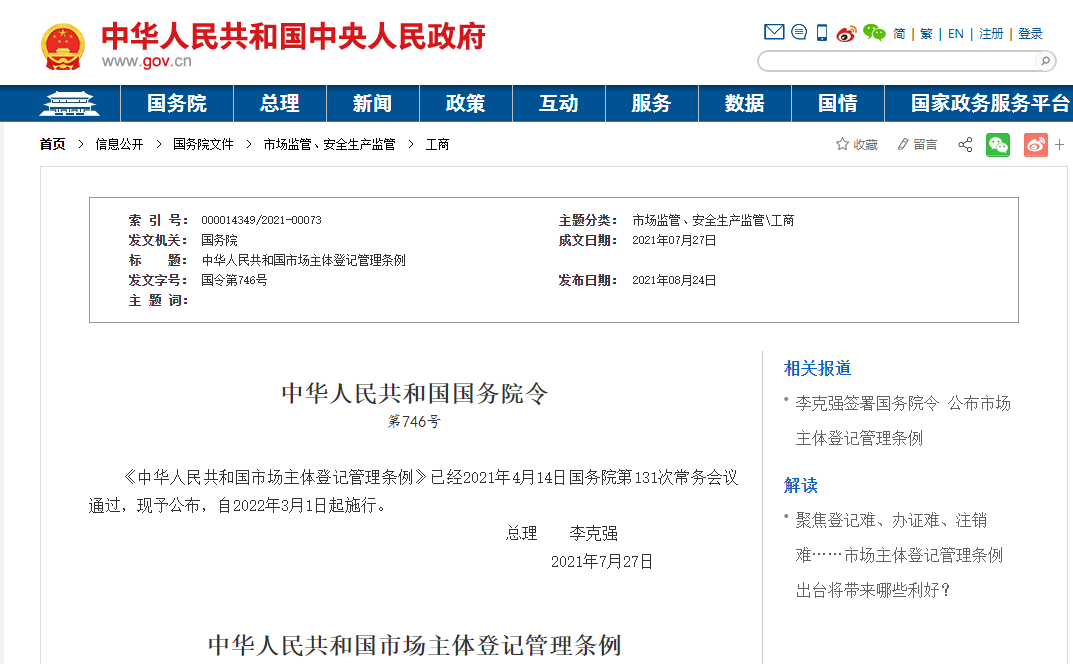Click heading 中华人民共和国国务院令
This screenshot has width=1073, height=664.
pyautogui.click(x=415, y=393)
